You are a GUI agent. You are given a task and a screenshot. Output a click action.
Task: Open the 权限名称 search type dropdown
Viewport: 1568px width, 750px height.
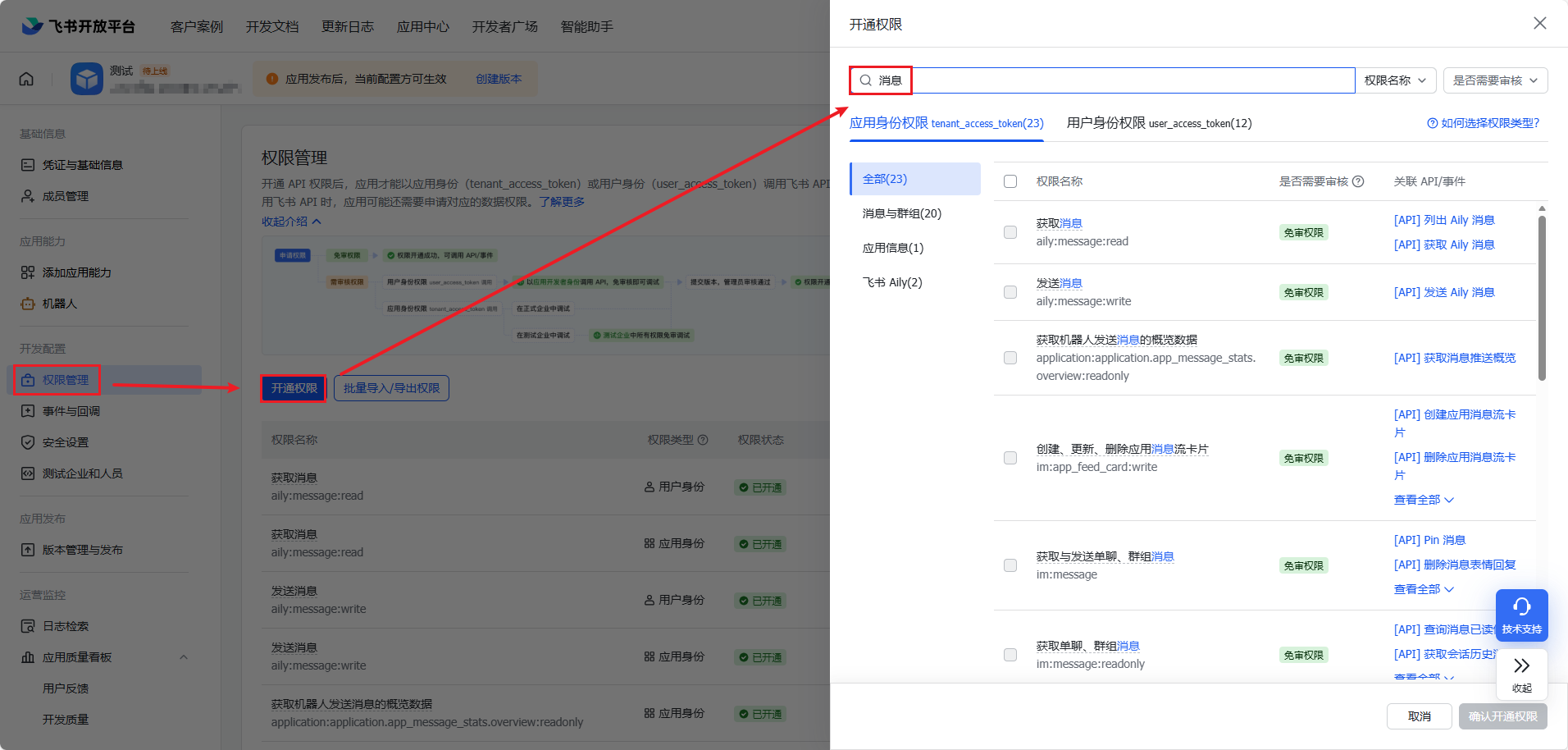click(1395, 80)
